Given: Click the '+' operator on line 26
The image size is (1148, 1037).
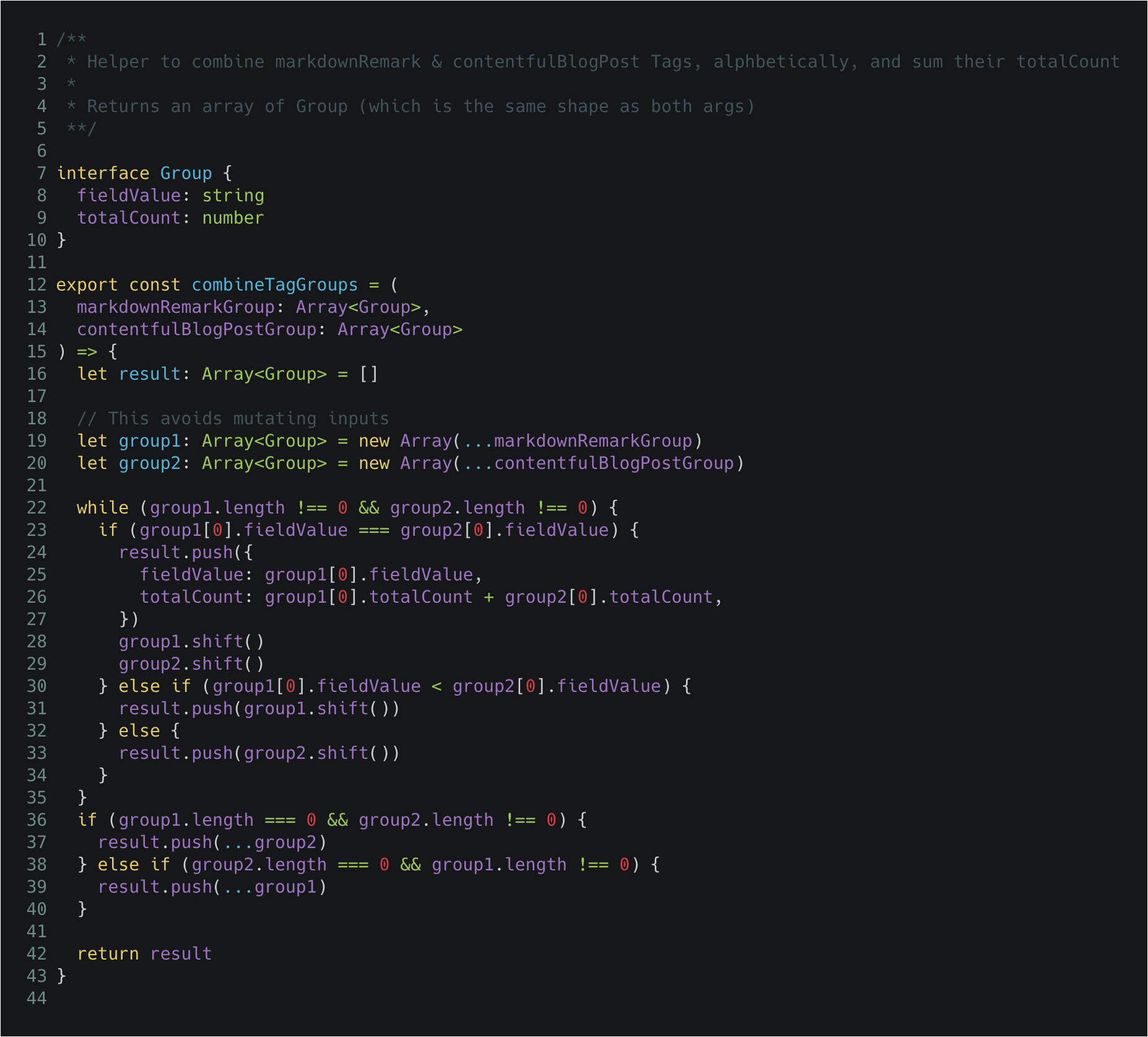Looking at the screenshot, I should coord(489,597).
